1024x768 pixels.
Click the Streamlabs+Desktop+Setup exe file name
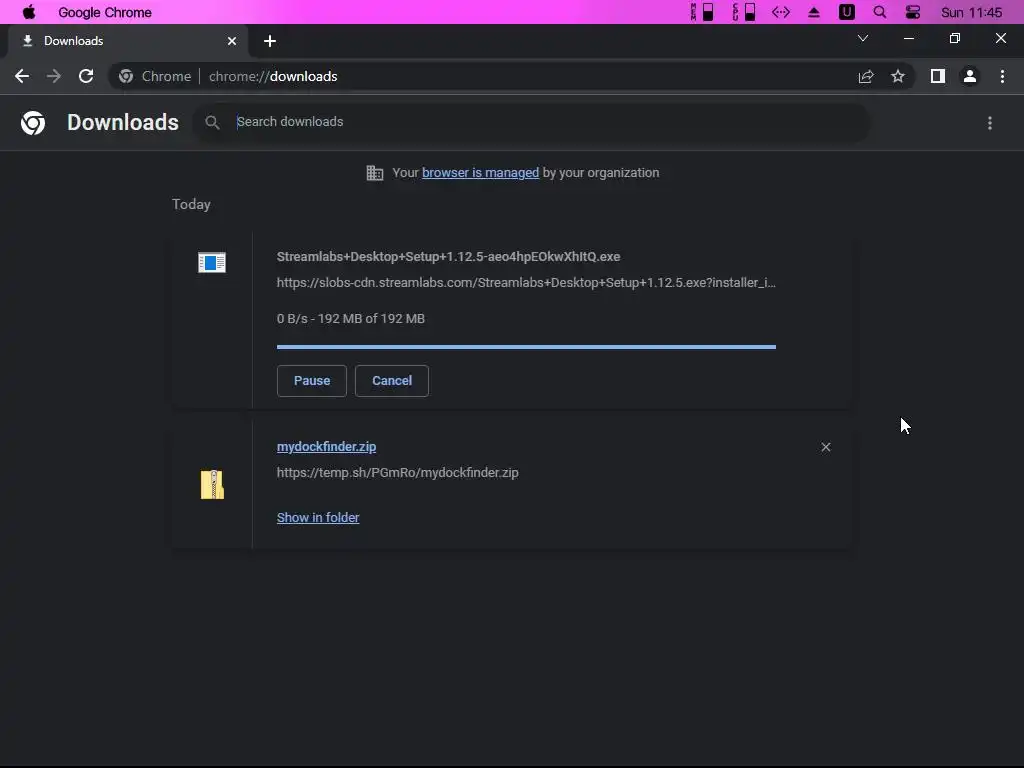448,257
